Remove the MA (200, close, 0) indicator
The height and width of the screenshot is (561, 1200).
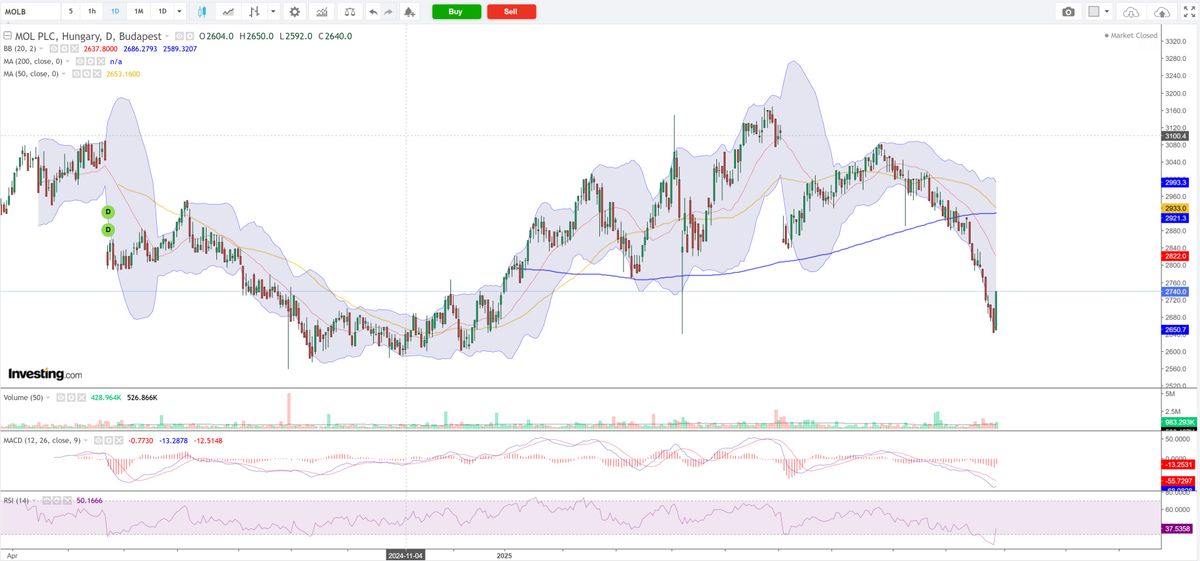(101, 61)
